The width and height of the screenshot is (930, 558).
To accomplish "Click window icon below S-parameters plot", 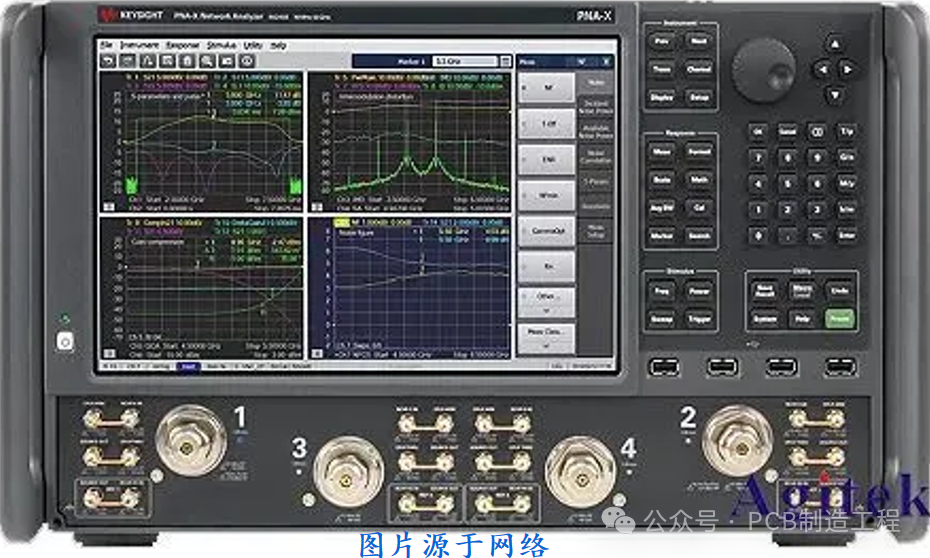I will [x=109, y=207].
